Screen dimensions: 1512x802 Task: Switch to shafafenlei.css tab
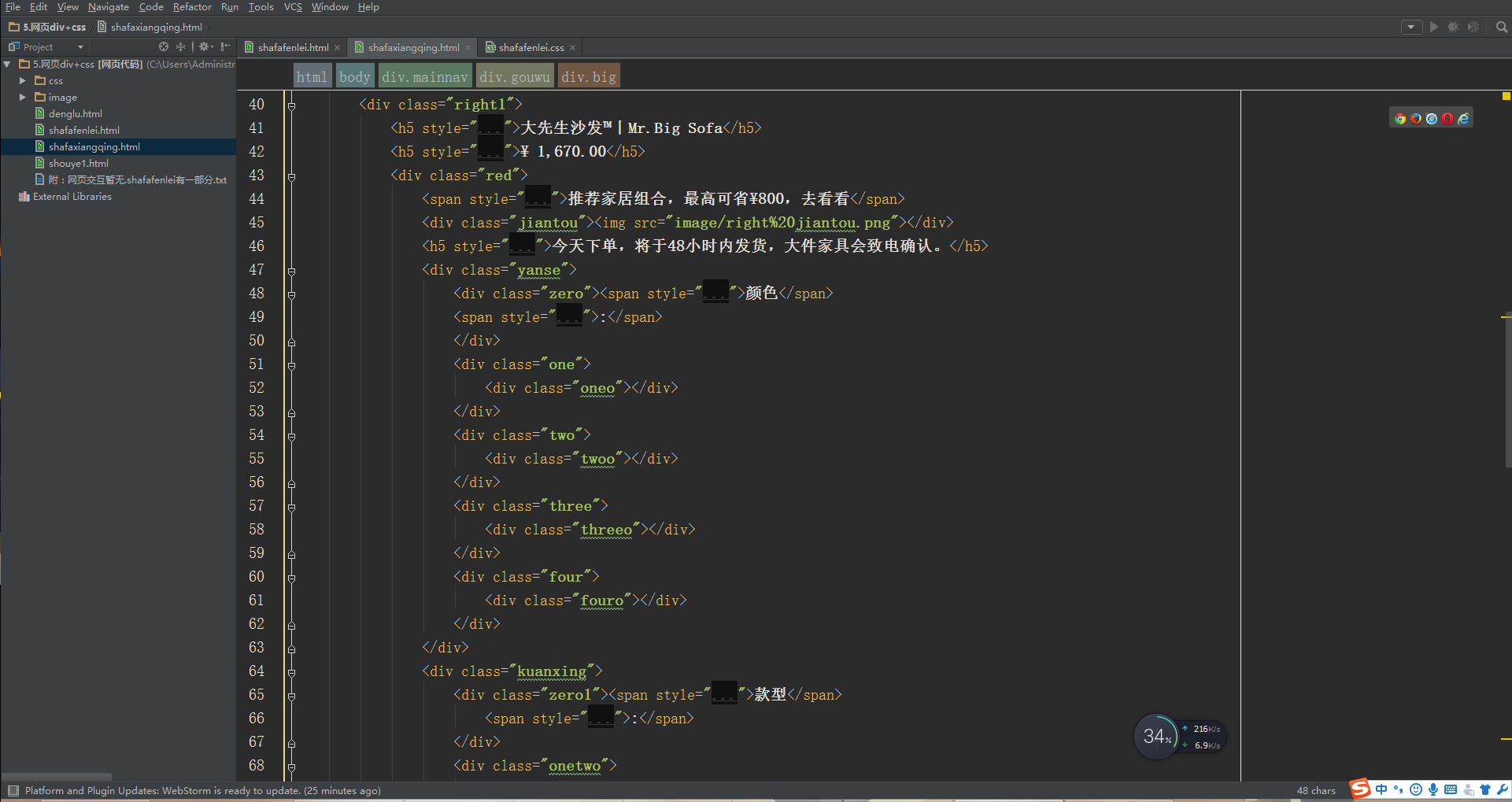(530, 47)
